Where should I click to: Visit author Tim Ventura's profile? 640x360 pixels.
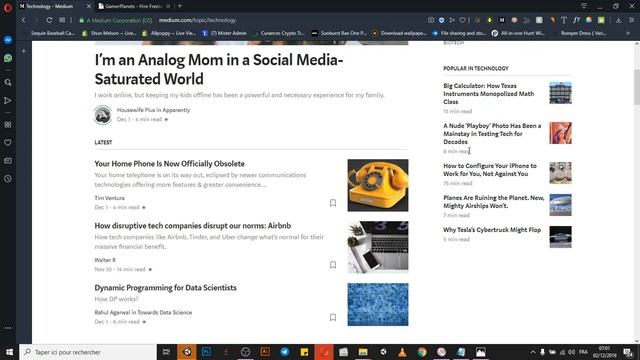pos(109,198)
